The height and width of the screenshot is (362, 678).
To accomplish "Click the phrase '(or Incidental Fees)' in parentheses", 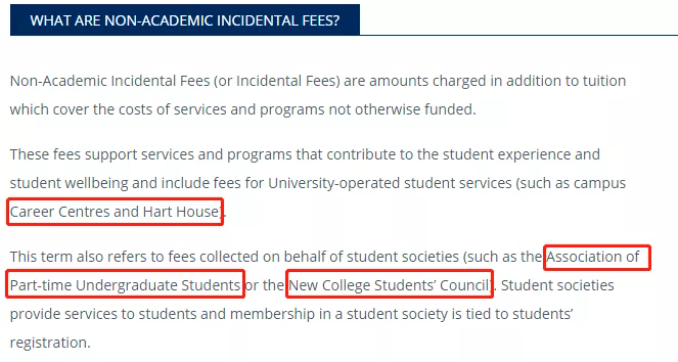I will [277, 81].
